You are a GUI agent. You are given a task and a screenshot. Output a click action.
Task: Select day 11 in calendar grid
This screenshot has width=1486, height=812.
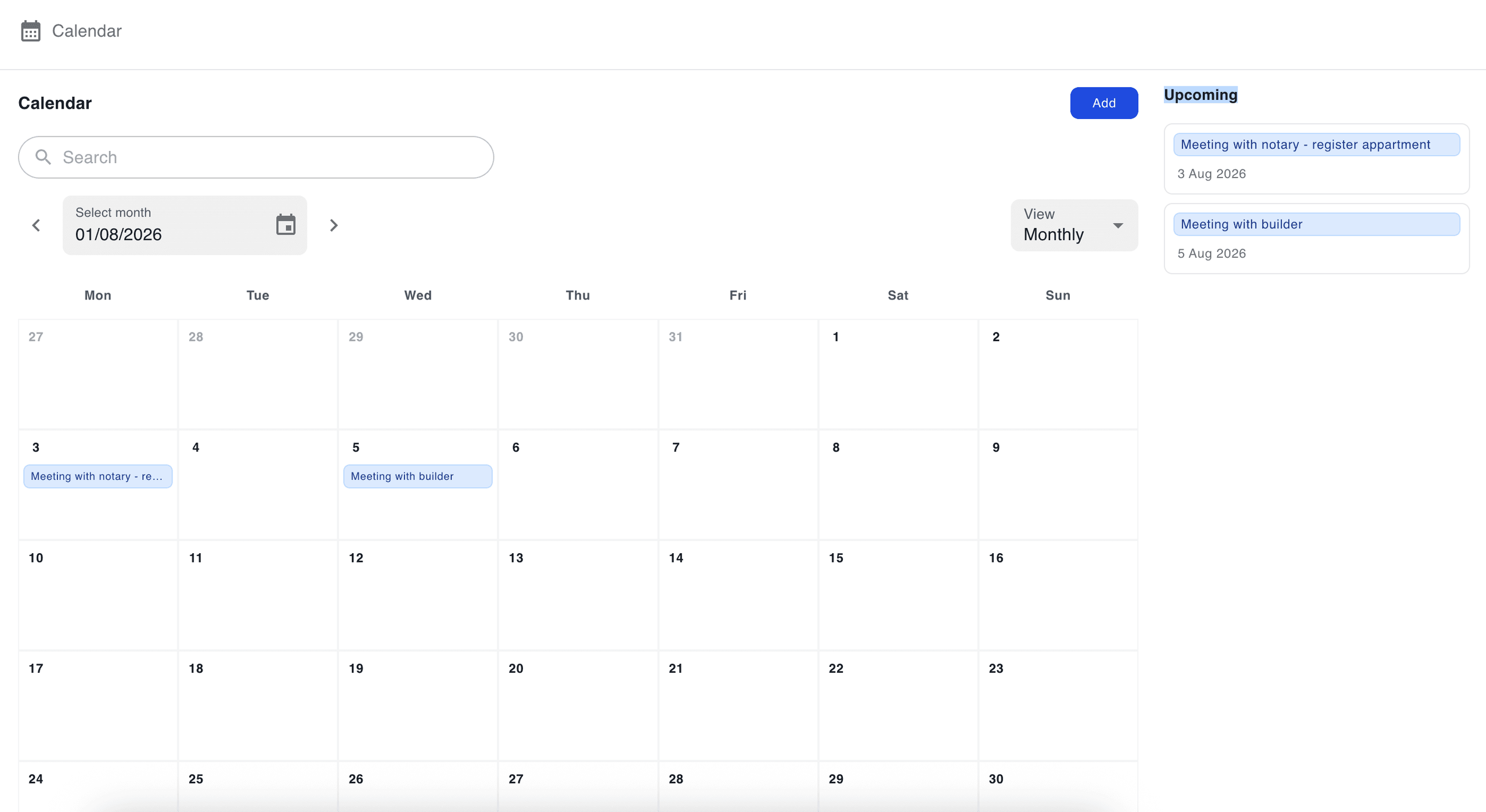click(257, 596)
